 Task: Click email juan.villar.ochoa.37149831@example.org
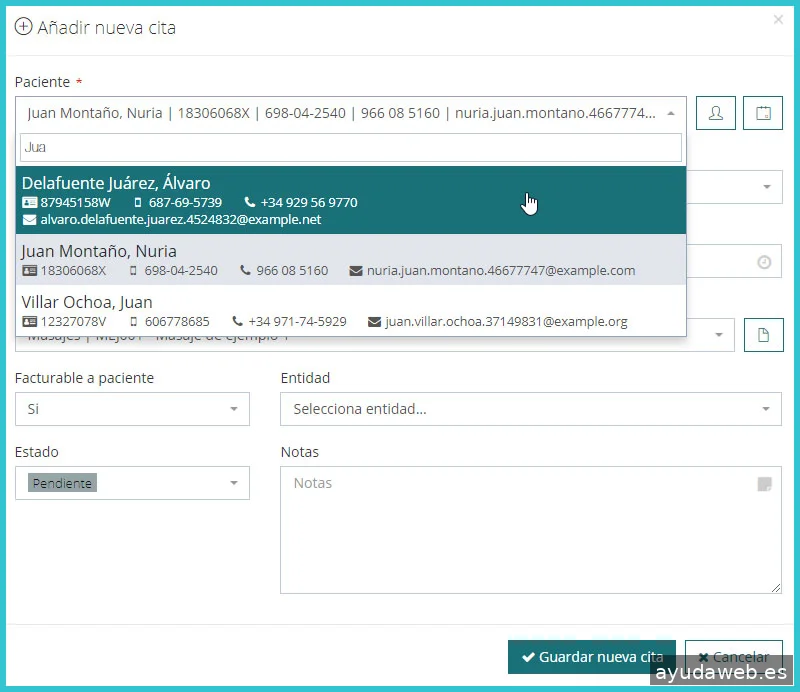click(x=506, y=322)
